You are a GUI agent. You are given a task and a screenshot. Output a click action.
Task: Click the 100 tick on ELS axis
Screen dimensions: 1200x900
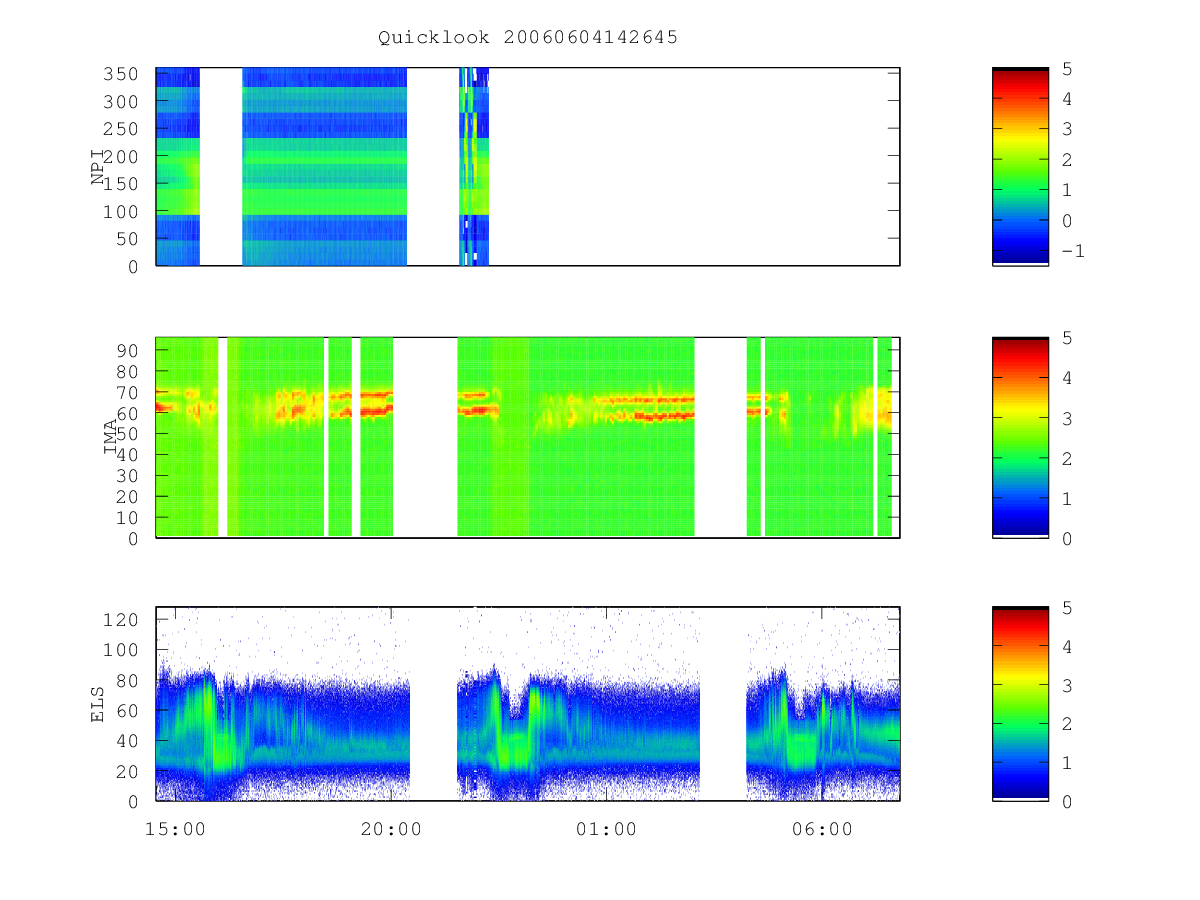(x=123, y=650)
